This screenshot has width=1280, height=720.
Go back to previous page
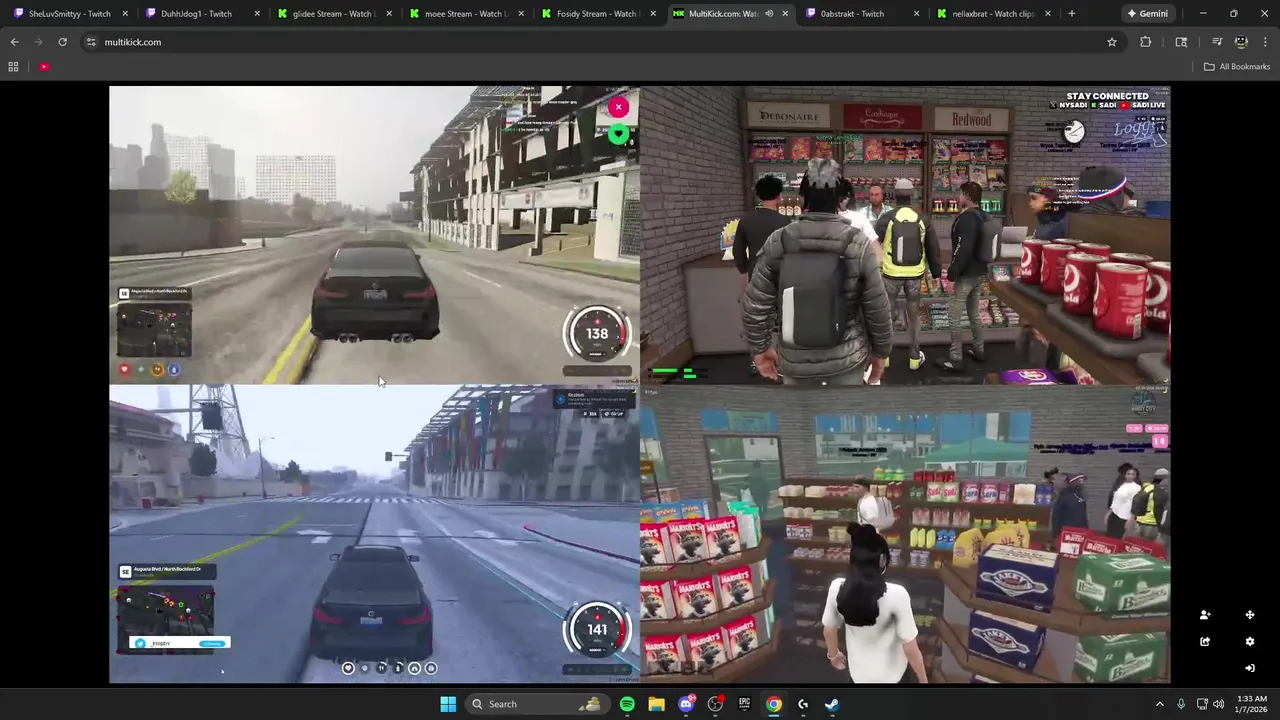(14, 42)
